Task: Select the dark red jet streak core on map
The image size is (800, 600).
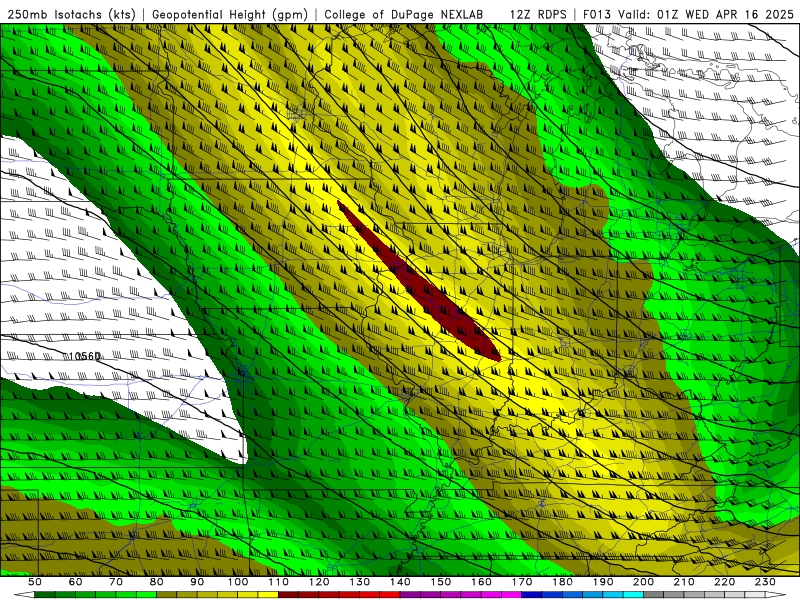Action: click(x=418, y=282)
